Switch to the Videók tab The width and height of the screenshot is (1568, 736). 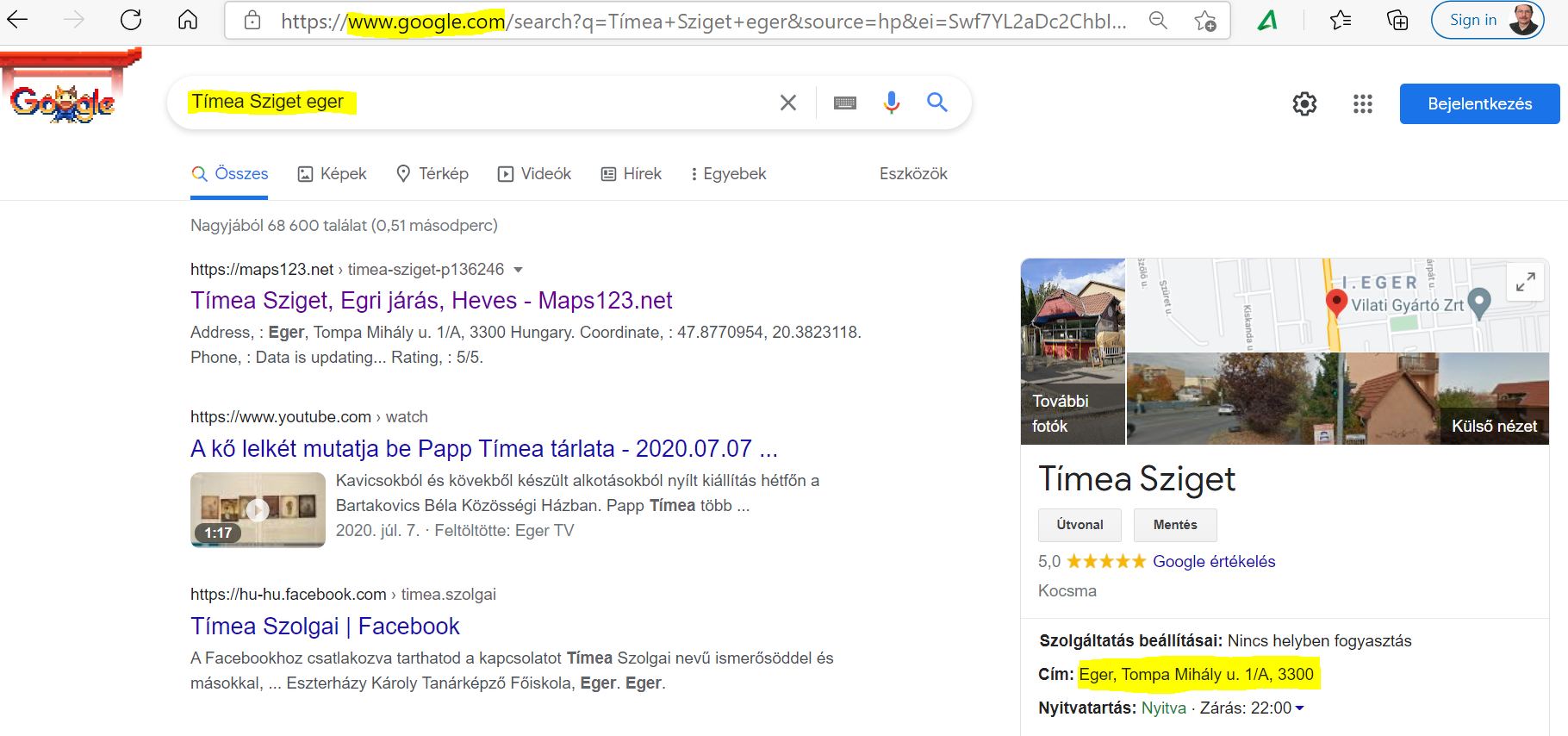point(535,174)
